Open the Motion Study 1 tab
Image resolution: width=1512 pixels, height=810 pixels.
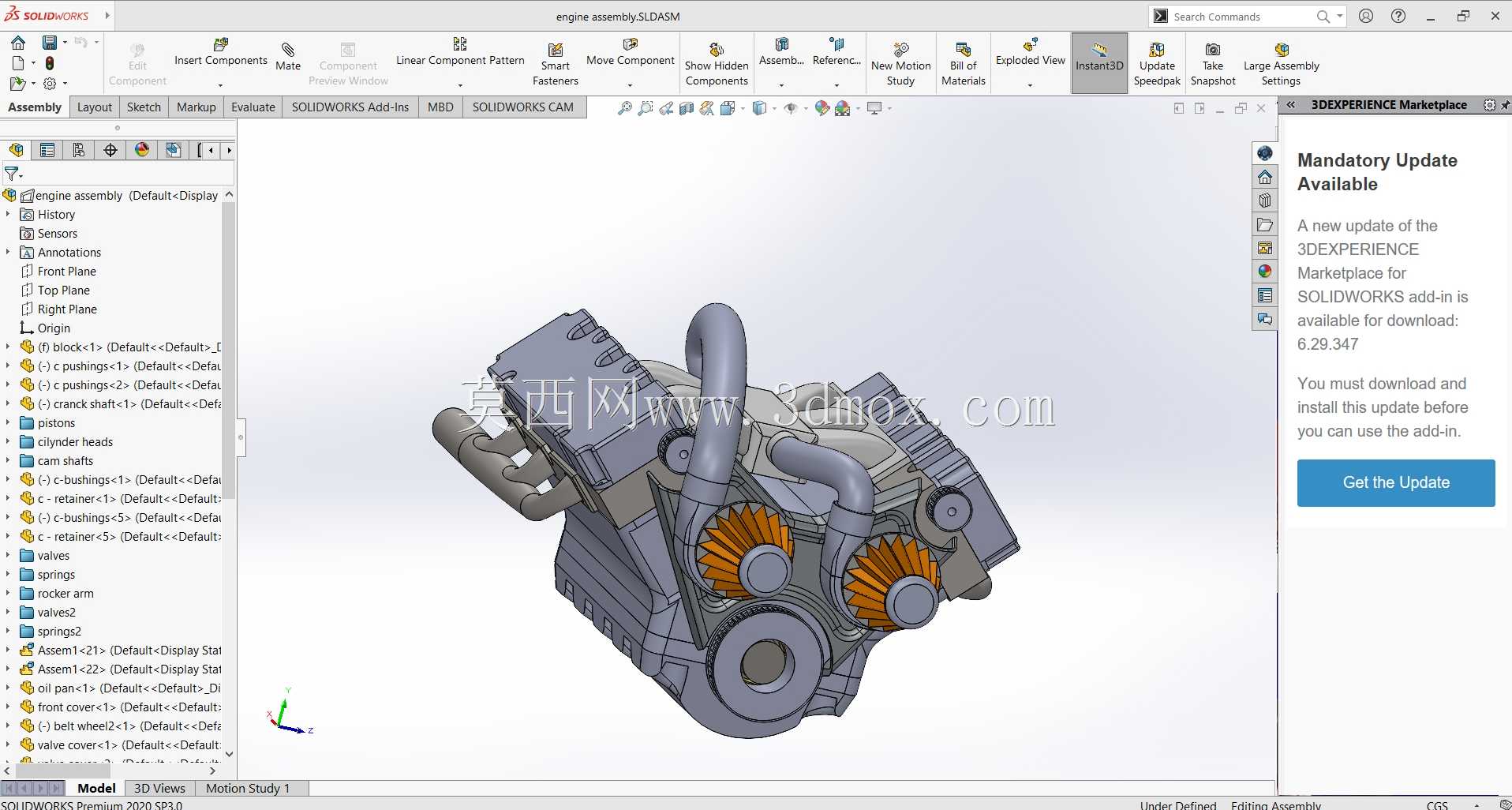pos(248,788)
